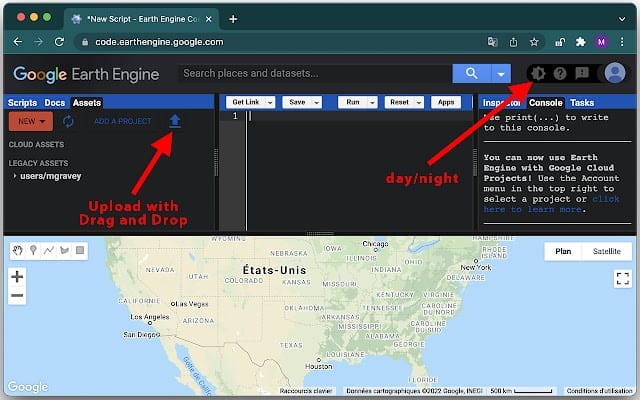
Task: Select the draw rectangle map tool
Action: point(78,249)
